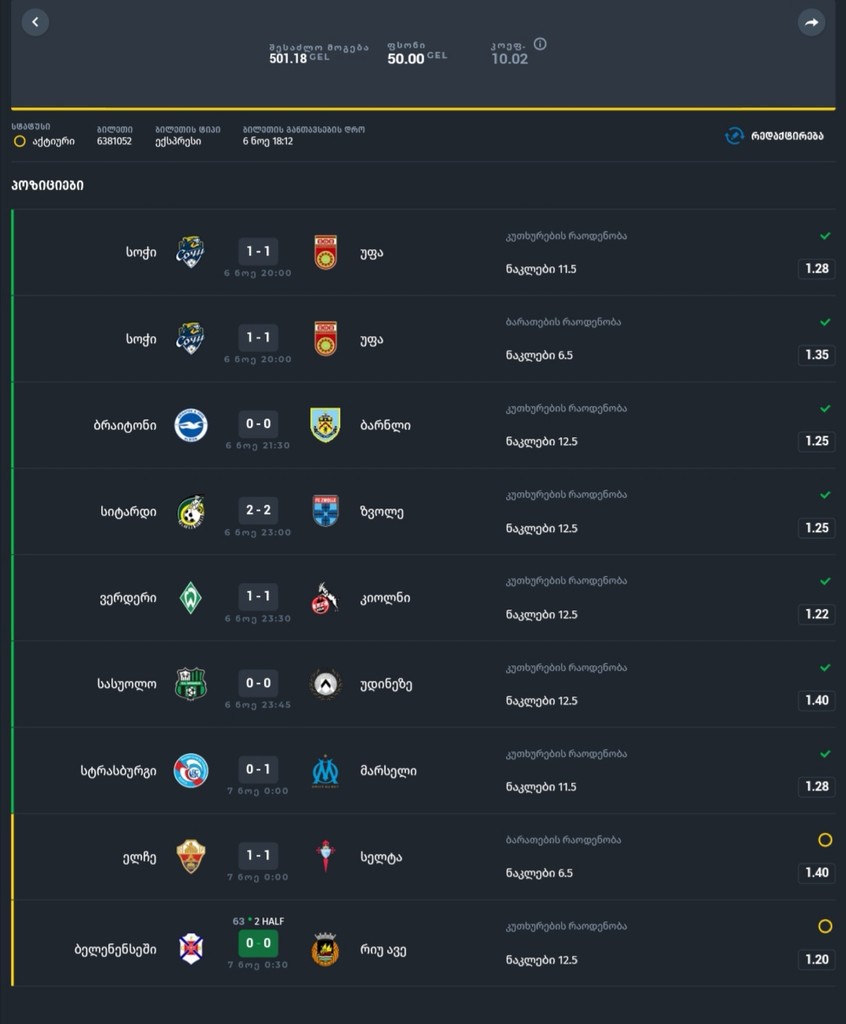Click the Burnley team crest
The width and height of the screenshot is (846, 1024).
click(325, 425)
